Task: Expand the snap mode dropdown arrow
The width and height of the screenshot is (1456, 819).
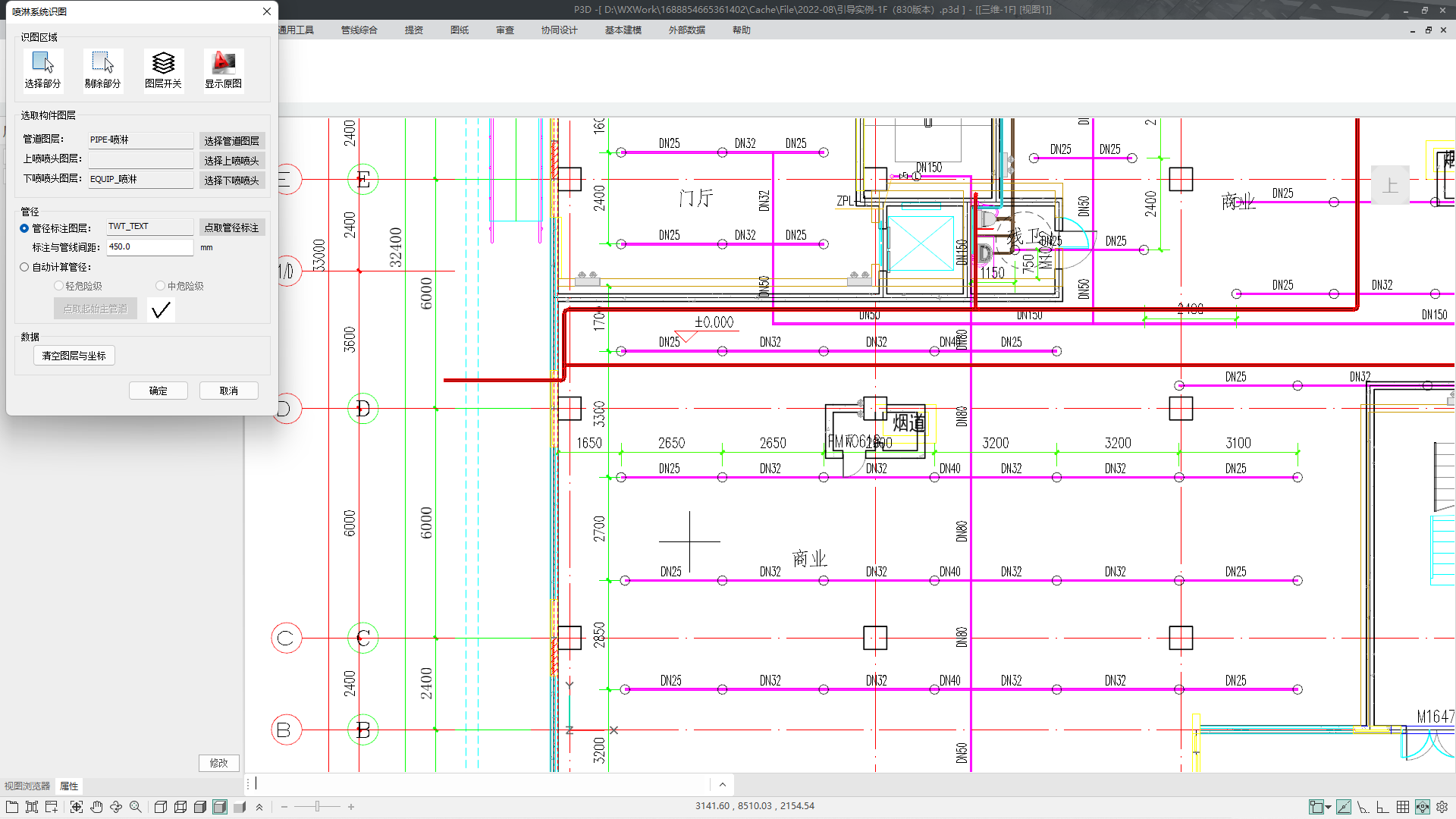Action: (x=1329, y=807)
